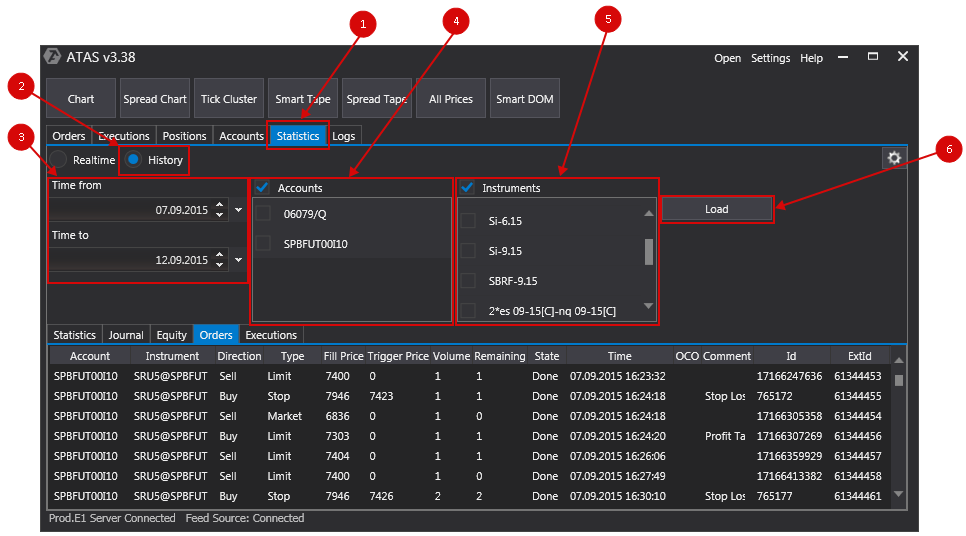Image resolution: width=966 pixels, height=536 pixels.
Task: Click the Load button
Action: [x=716, y=209]
